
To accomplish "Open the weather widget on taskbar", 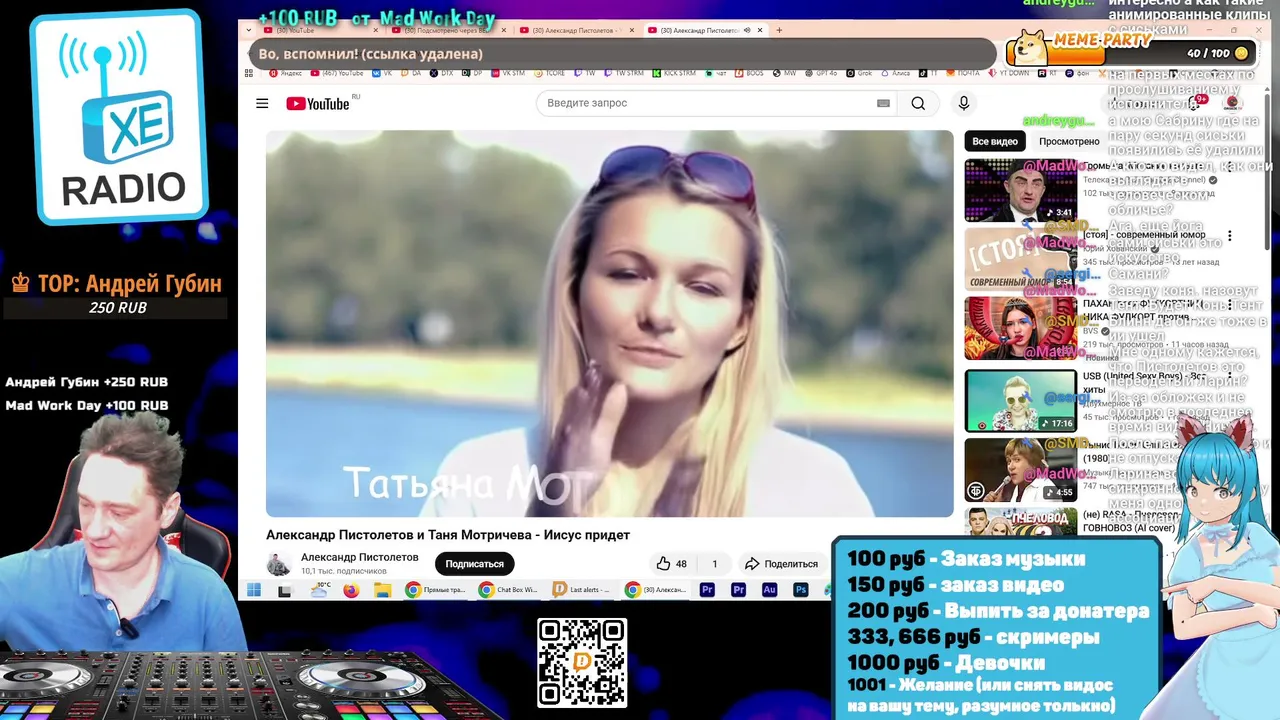I will 320,590.
